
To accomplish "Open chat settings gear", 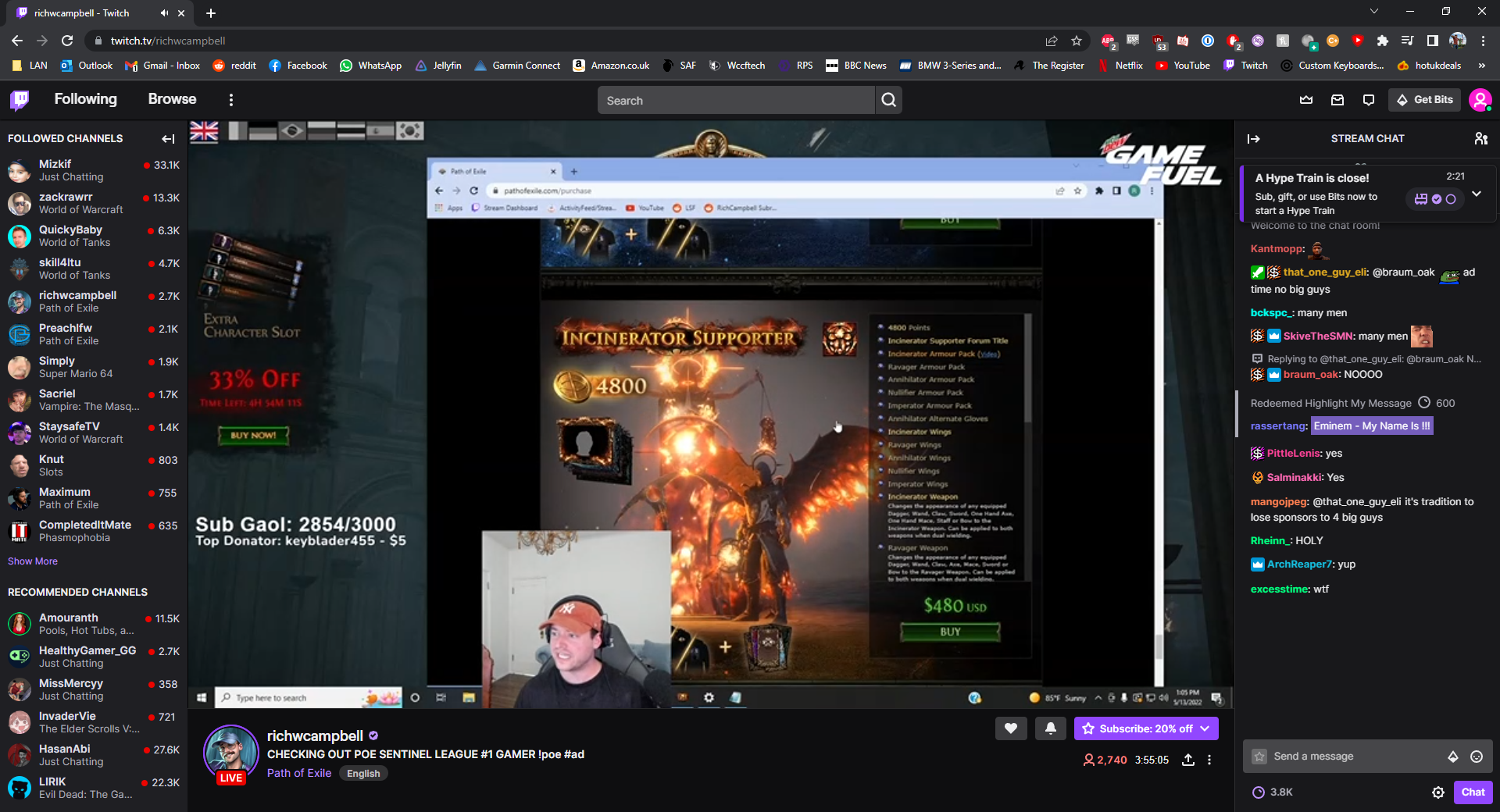I will (x=1438, y=792).
